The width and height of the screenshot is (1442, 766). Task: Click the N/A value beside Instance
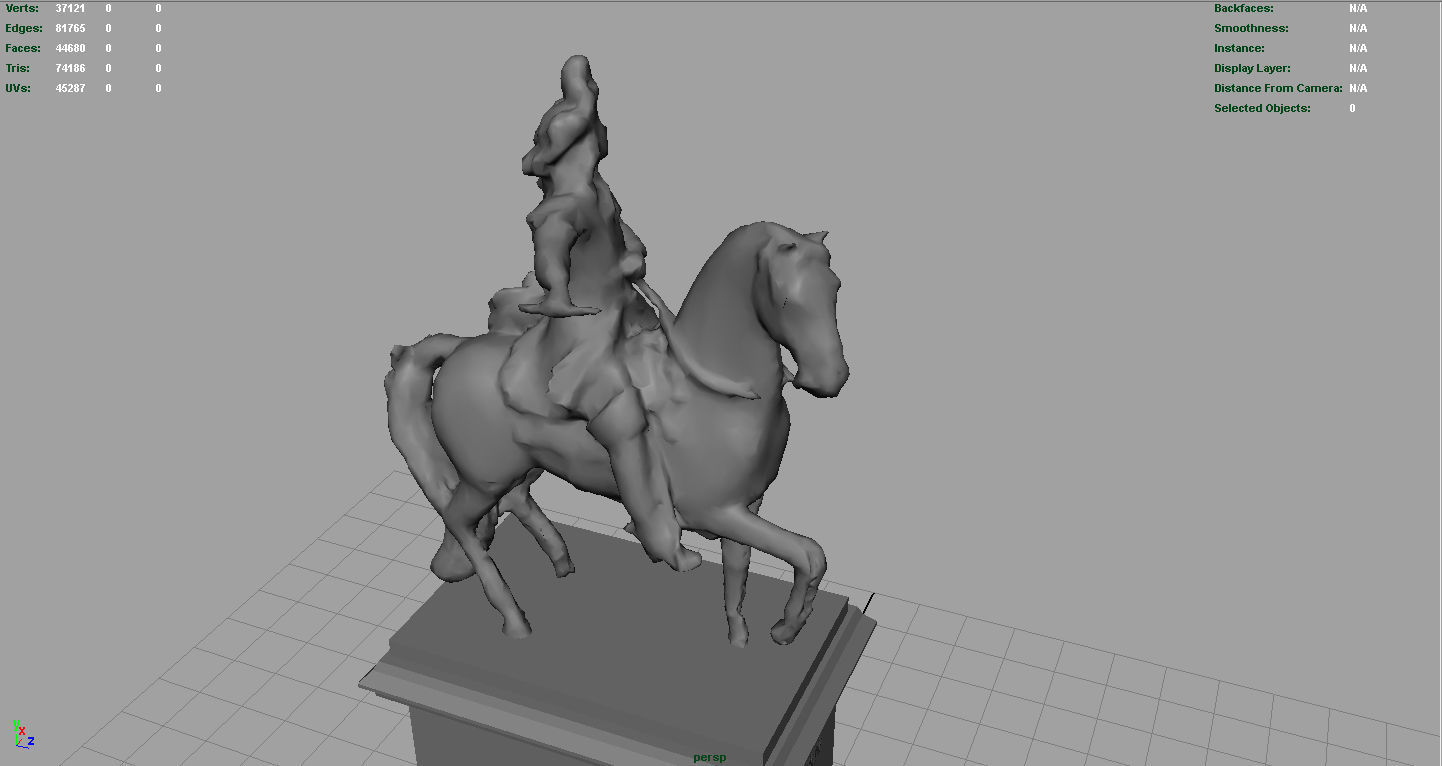pyautogui.click(x=1358, y=48)
